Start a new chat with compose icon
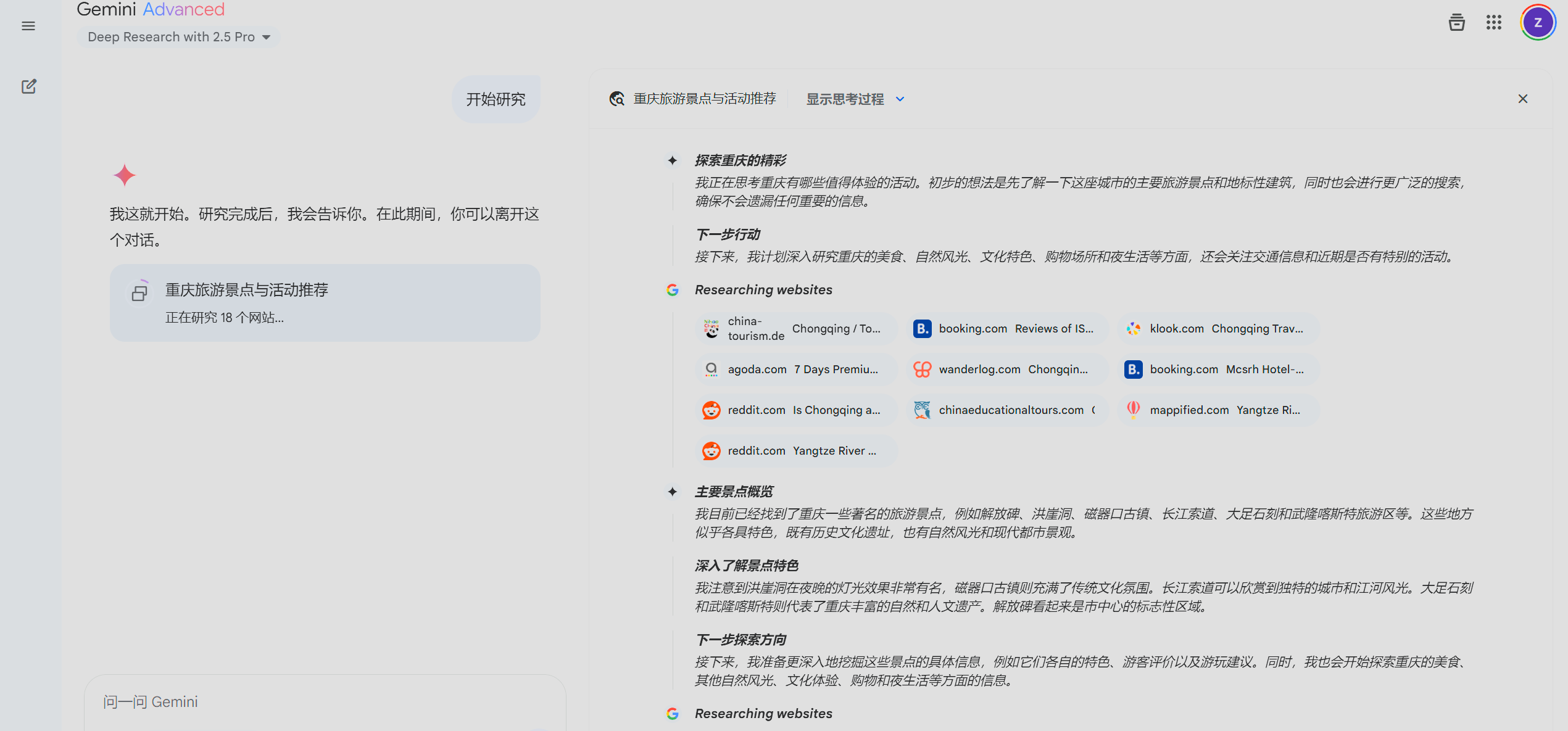This screenshot has height=731, width=1568. (x=29, y=86)
